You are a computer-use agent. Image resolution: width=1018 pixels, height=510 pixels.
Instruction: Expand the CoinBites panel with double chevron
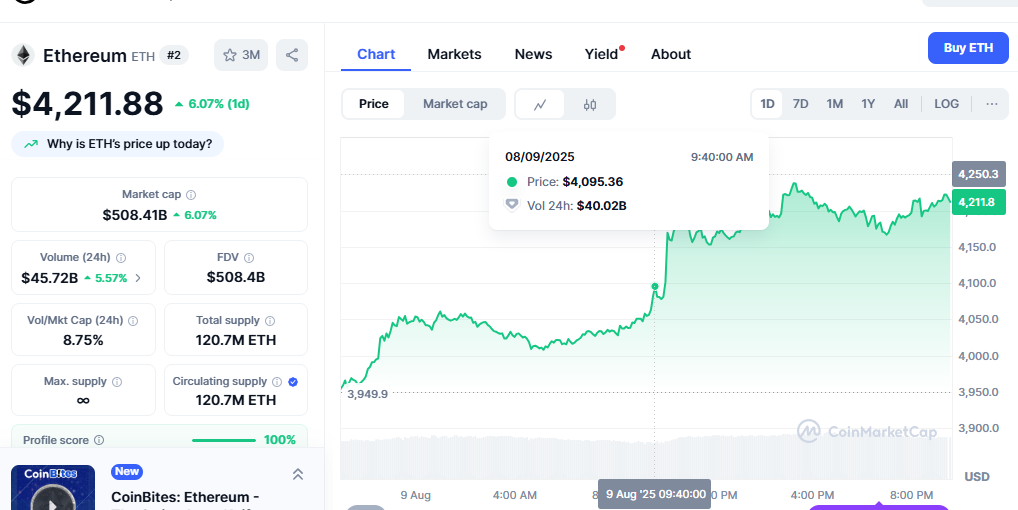point(298,474)
